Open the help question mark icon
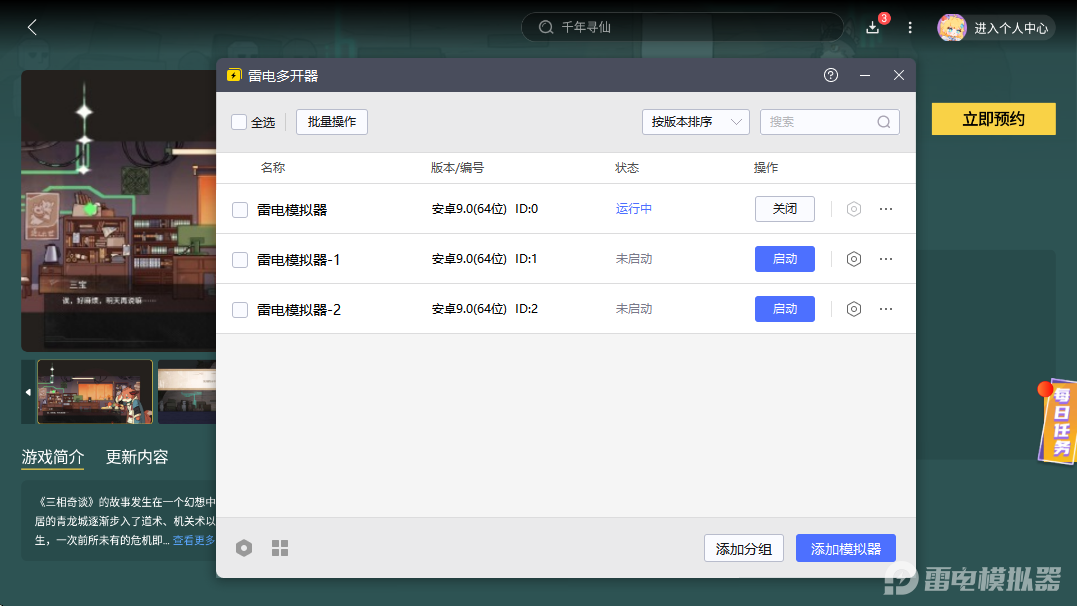The width and height of the screenshot is (1077, 606). point(831,75)
